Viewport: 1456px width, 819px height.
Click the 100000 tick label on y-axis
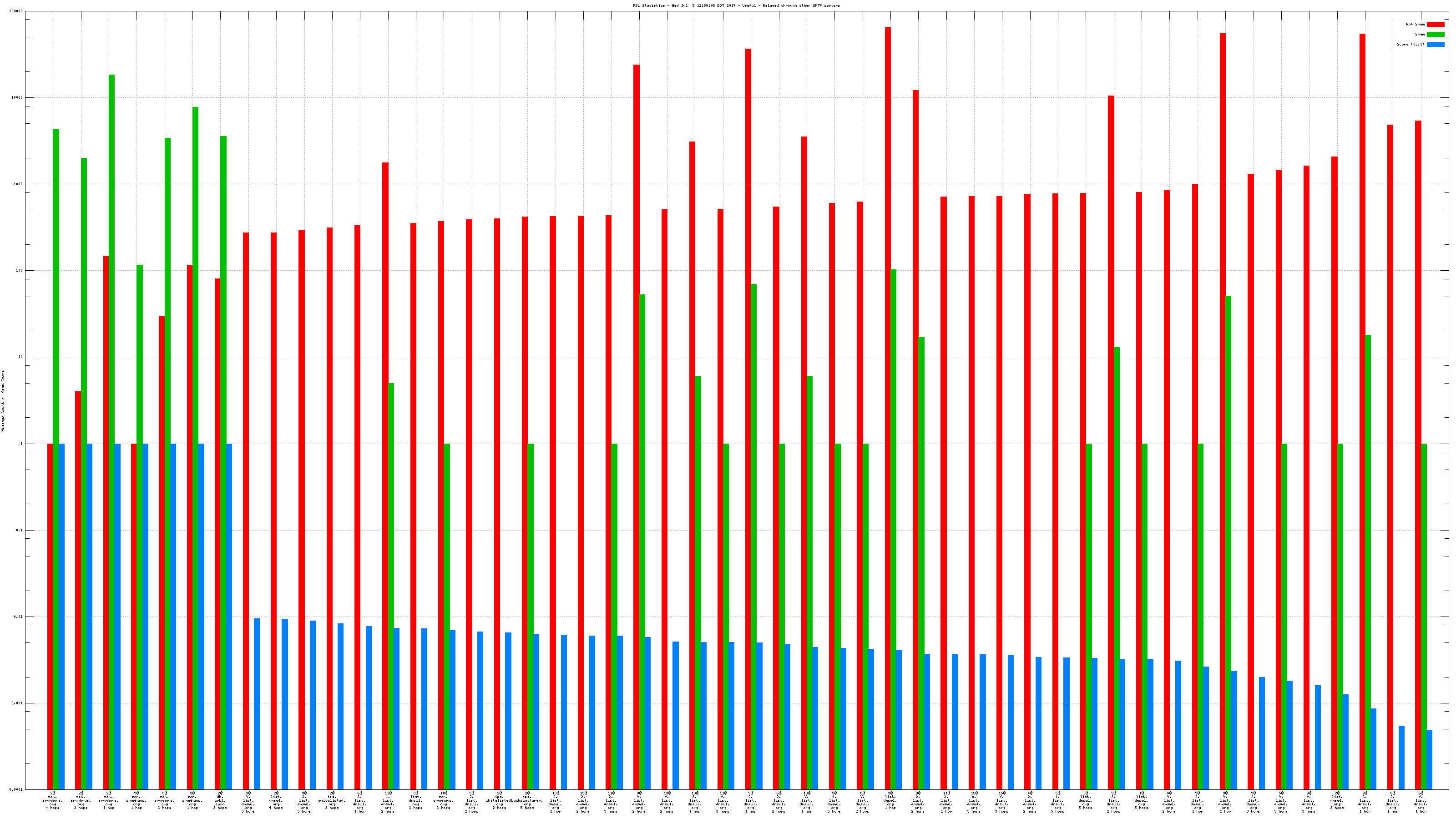[x=17, y=11]
